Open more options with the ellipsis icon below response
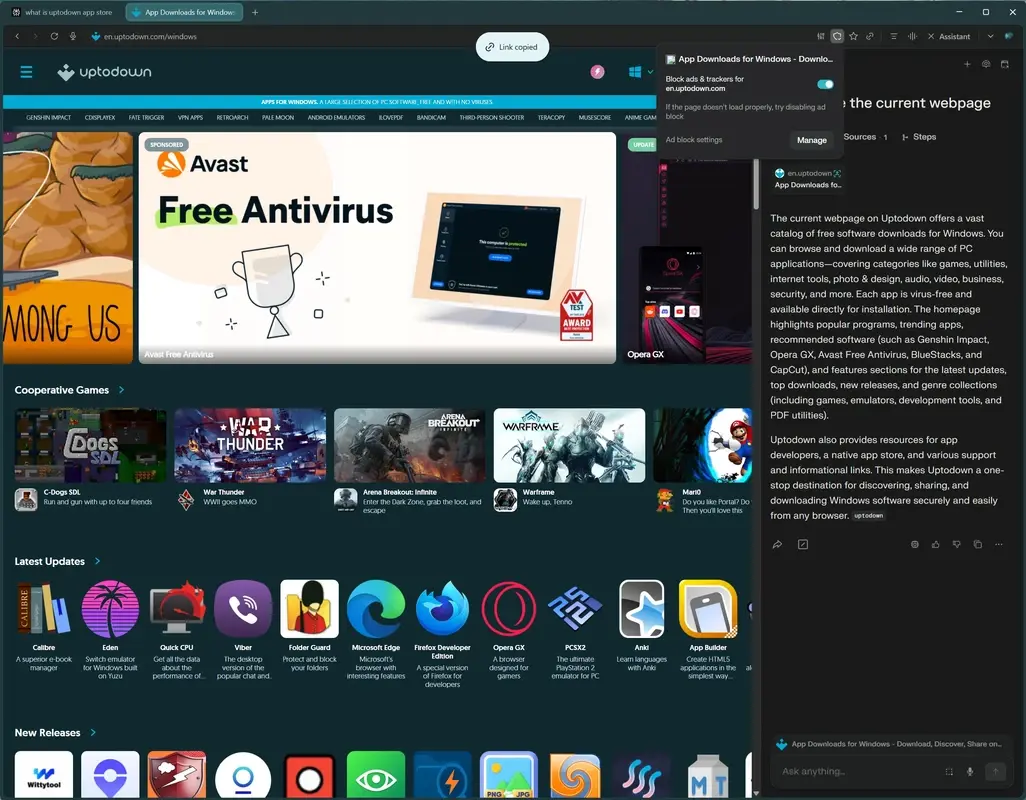The image size is (1026, 800). click(999, 543)
